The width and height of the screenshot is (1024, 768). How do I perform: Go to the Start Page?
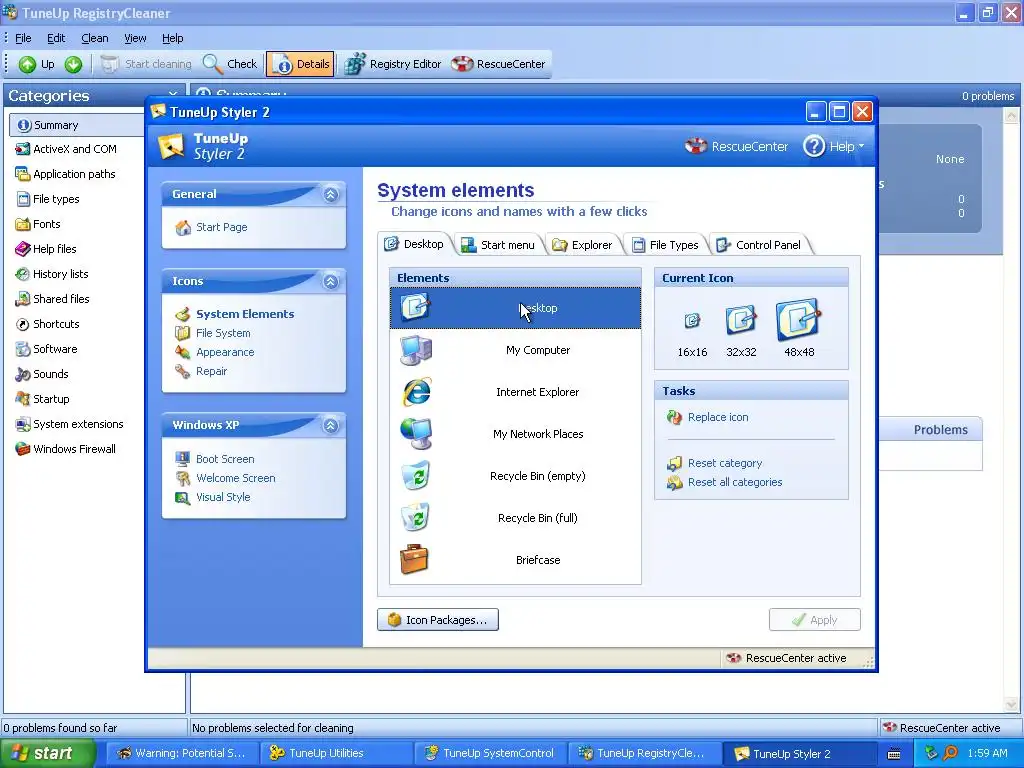click(211, 227)
